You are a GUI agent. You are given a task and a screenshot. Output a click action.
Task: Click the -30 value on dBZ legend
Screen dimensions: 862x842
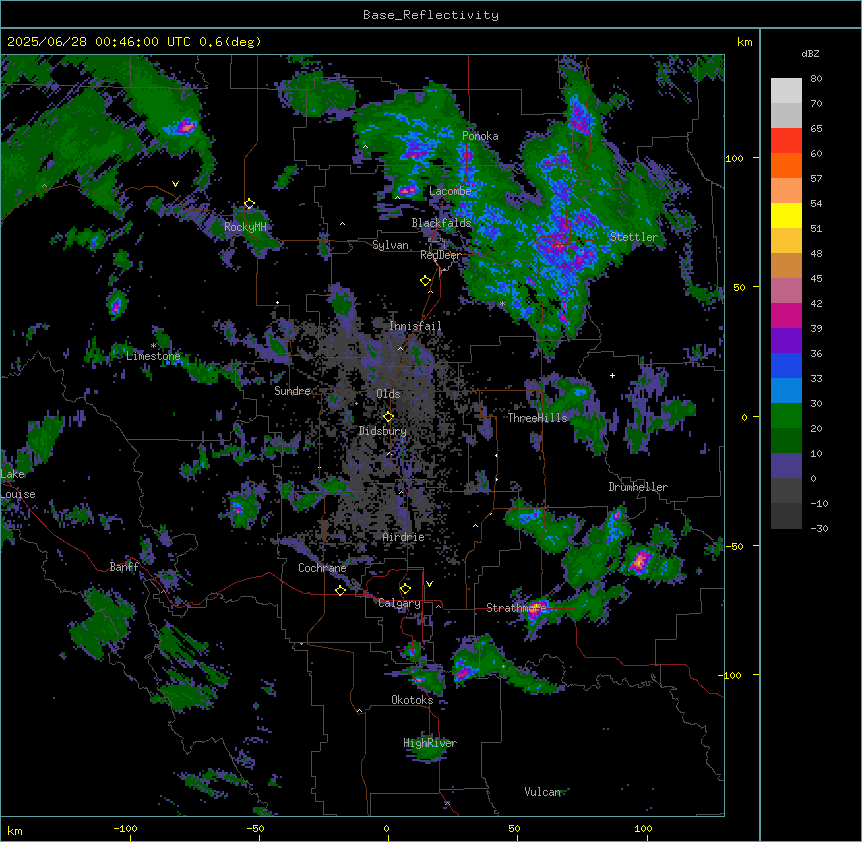819,529
